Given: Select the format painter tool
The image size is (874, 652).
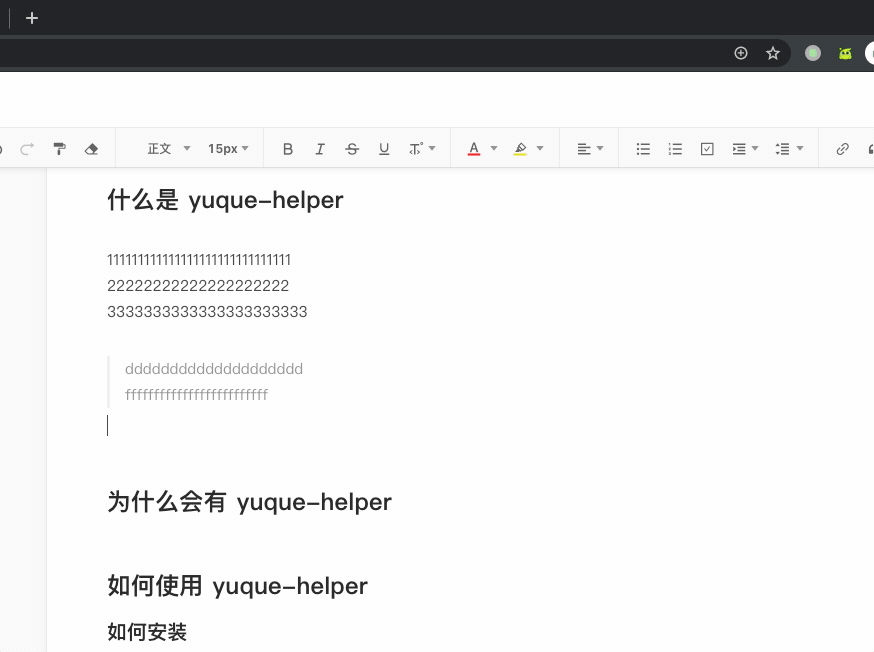Looking at the screenshot, I should coord(59,148).
